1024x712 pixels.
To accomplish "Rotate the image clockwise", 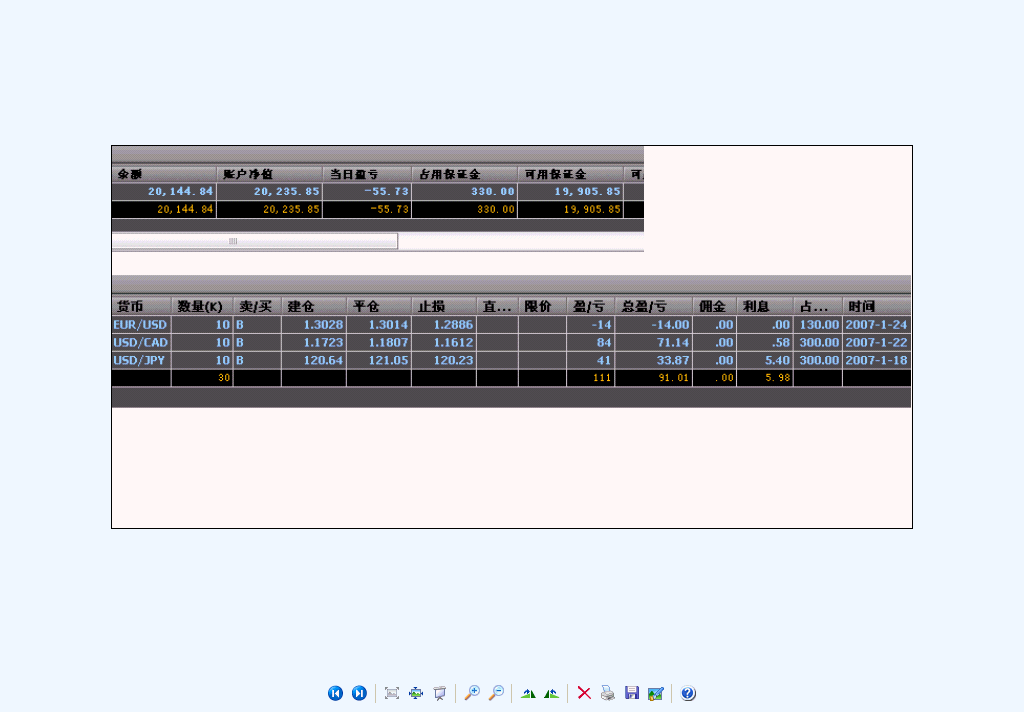I will [x=528, y=693].
